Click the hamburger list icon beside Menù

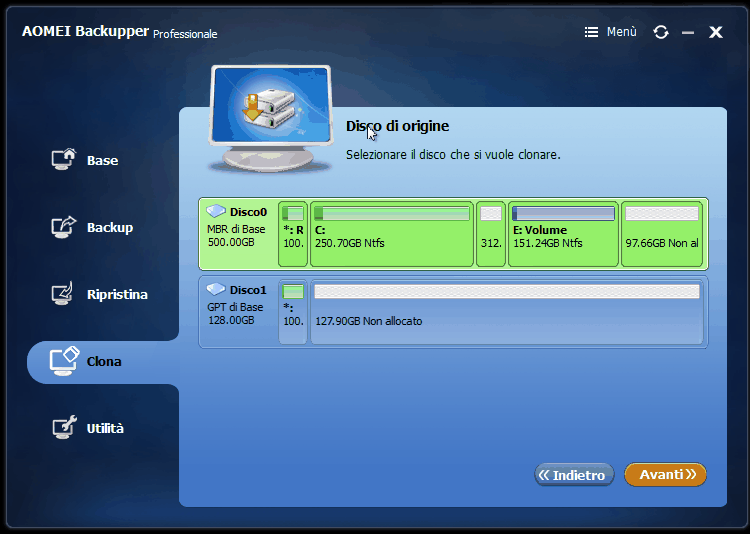point(591,32)
